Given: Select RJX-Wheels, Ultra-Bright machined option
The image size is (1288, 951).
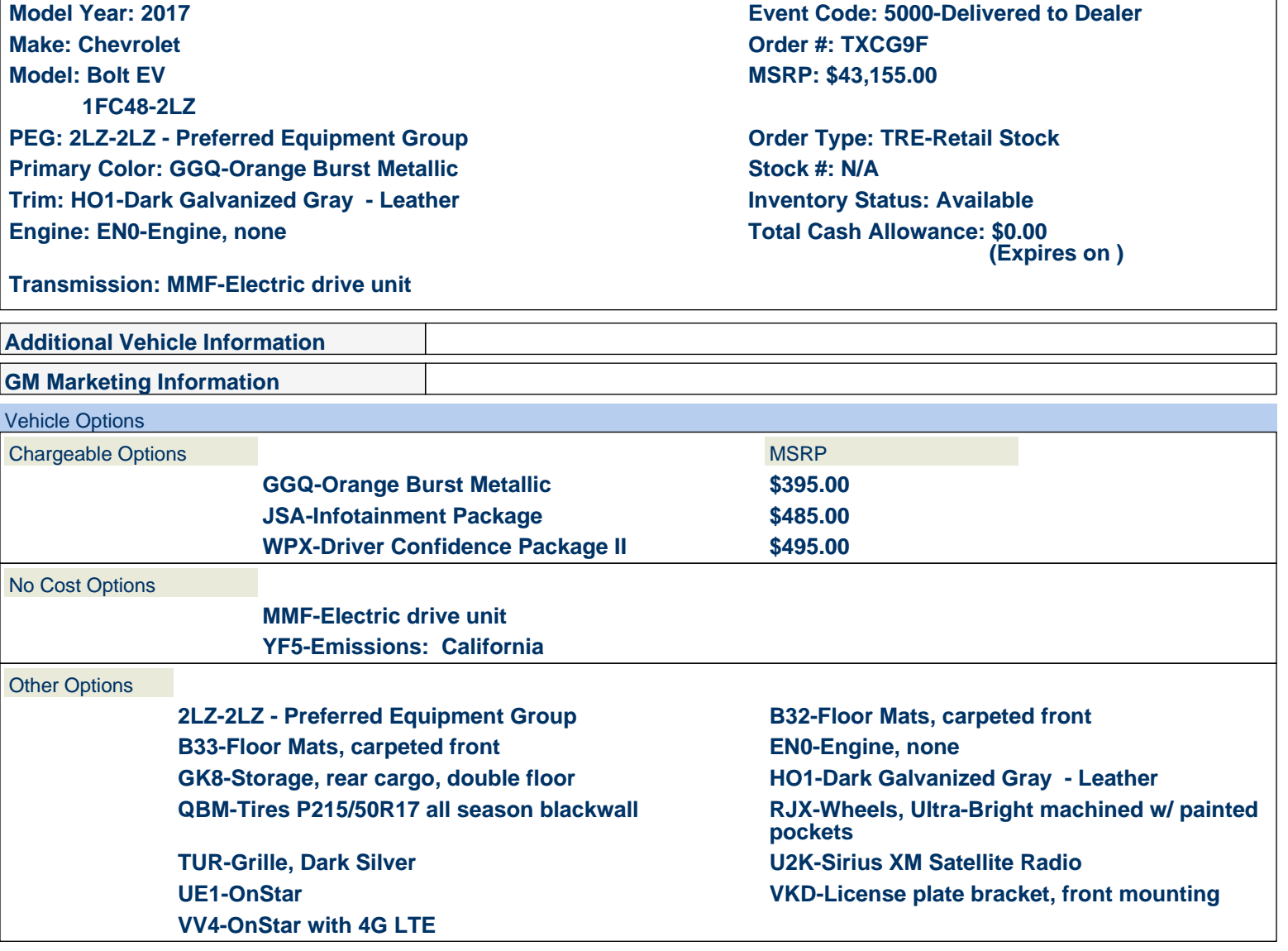Looking at the screenshot, I should [1014, 820].
